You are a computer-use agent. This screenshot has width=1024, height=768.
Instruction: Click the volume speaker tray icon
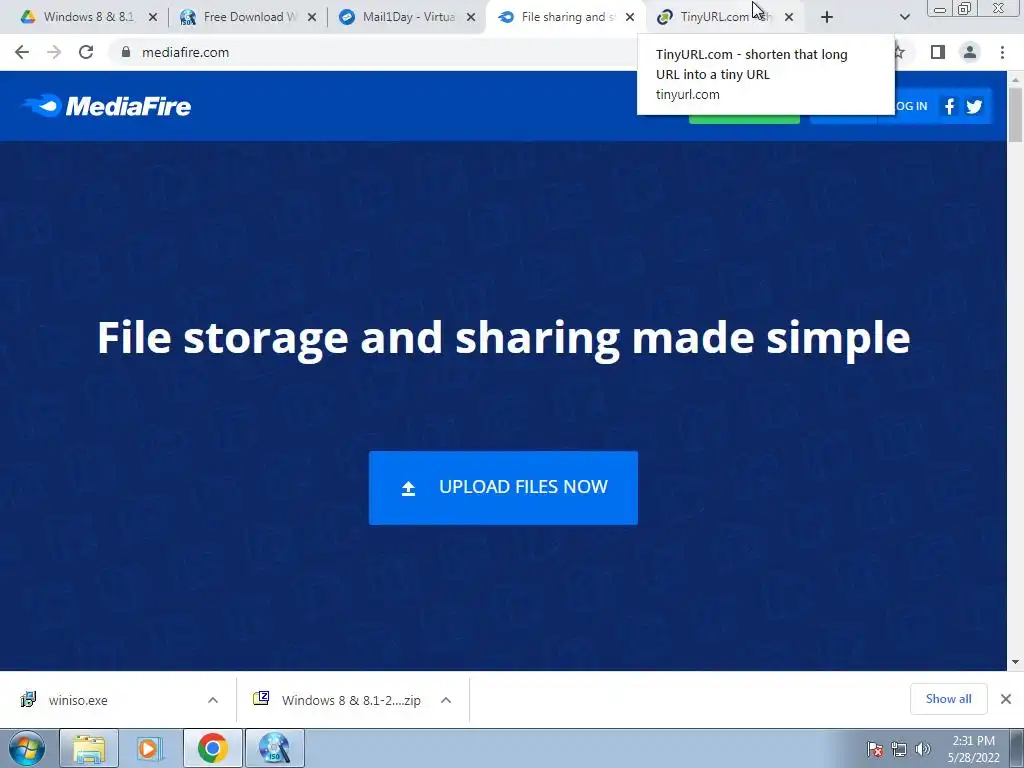(x=923, y=749)
